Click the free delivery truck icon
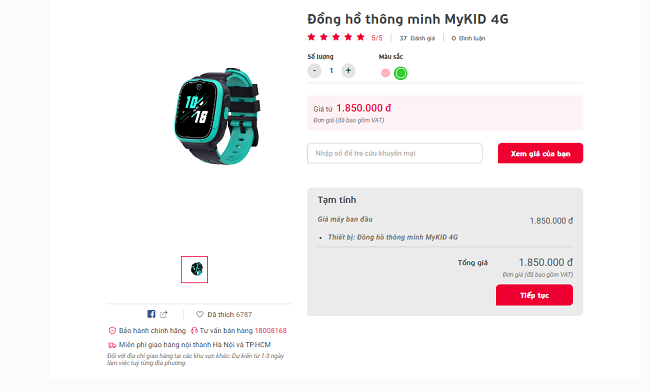This screenshot has width=650, height=392. point(112,345)
